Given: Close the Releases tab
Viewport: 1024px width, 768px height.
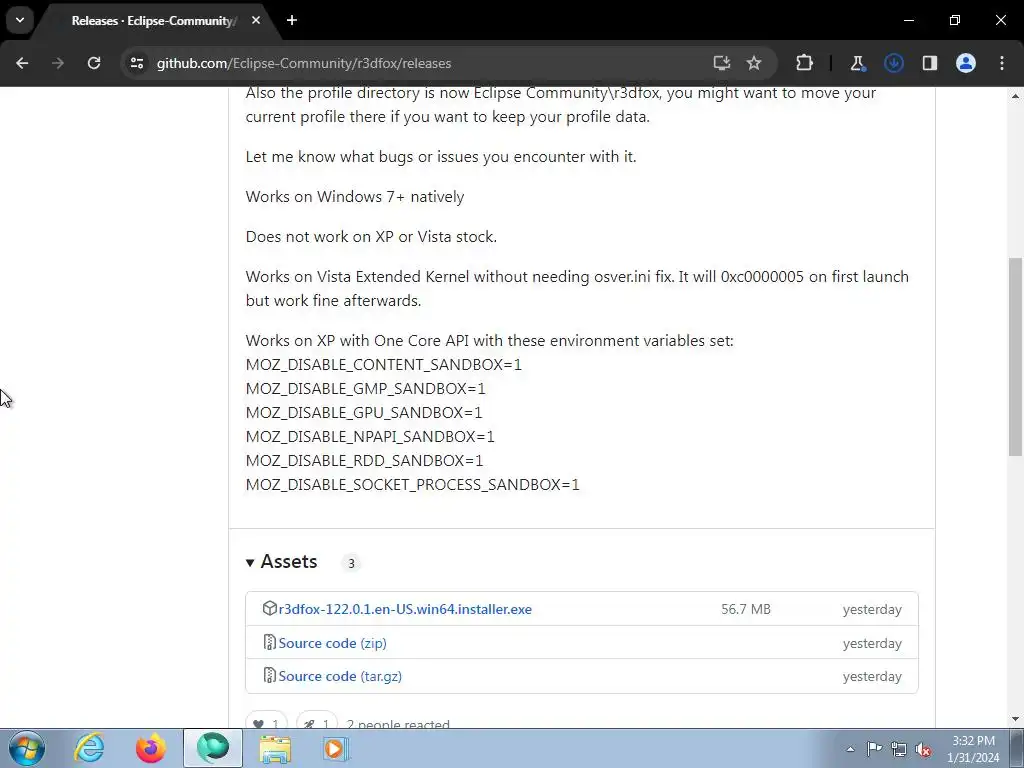Looking at the screenshot, I should click(256, 20).
